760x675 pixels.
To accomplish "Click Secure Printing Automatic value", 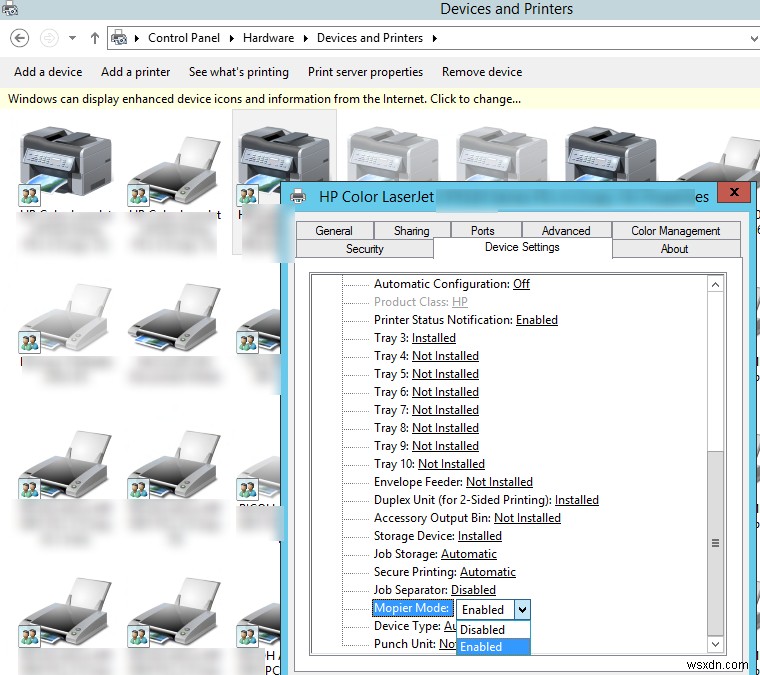I will coord(488,572).
